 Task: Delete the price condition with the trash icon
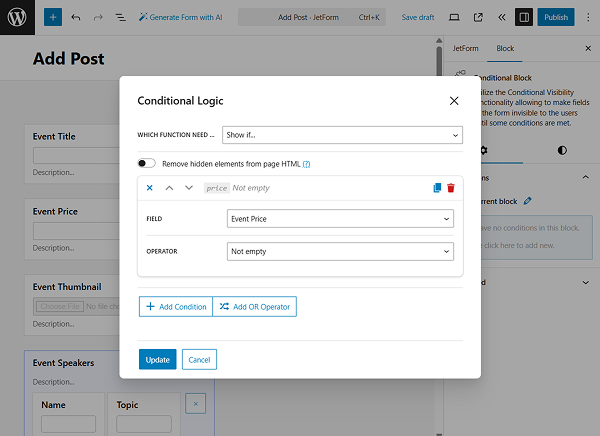(x=451, y=188)
